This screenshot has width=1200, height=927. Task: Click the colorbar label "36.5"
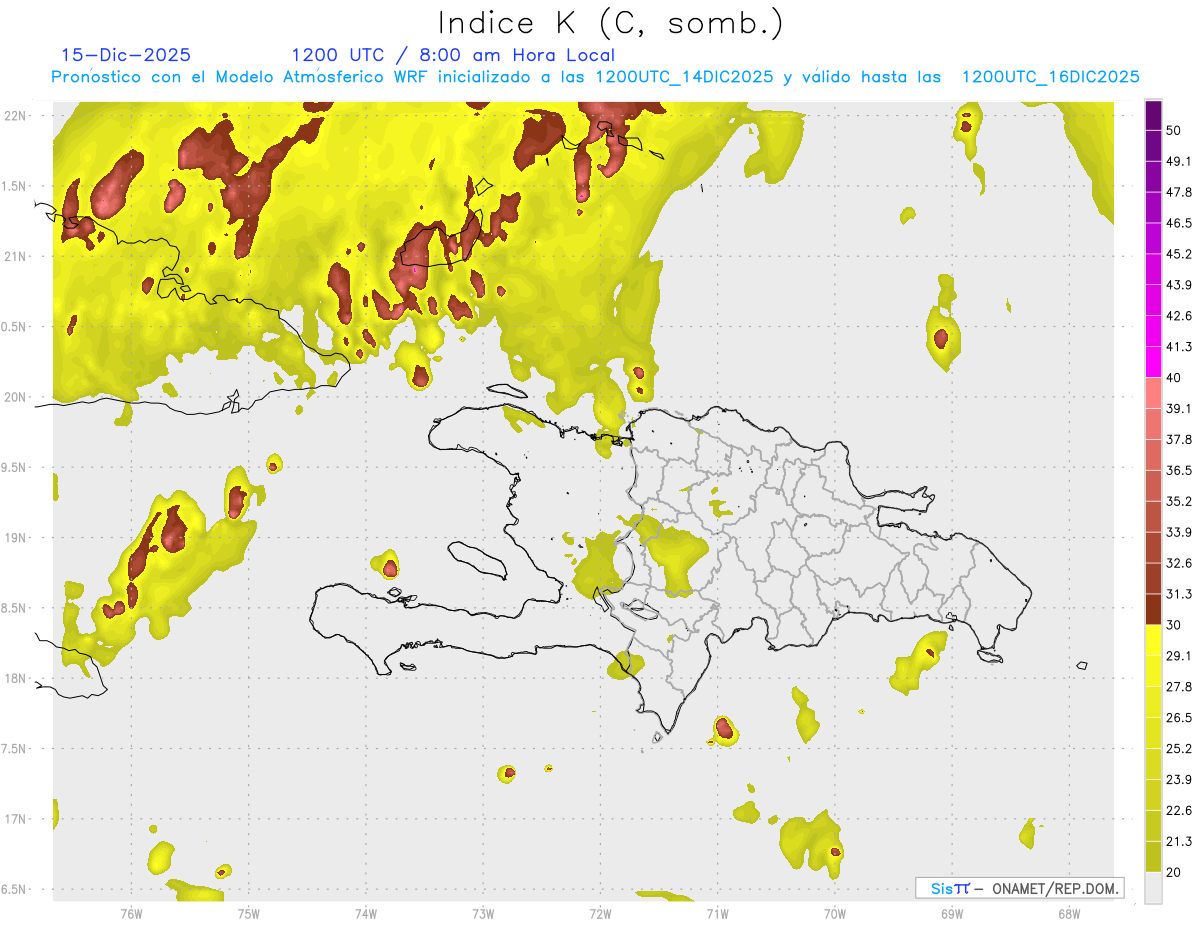point(1179,470)
